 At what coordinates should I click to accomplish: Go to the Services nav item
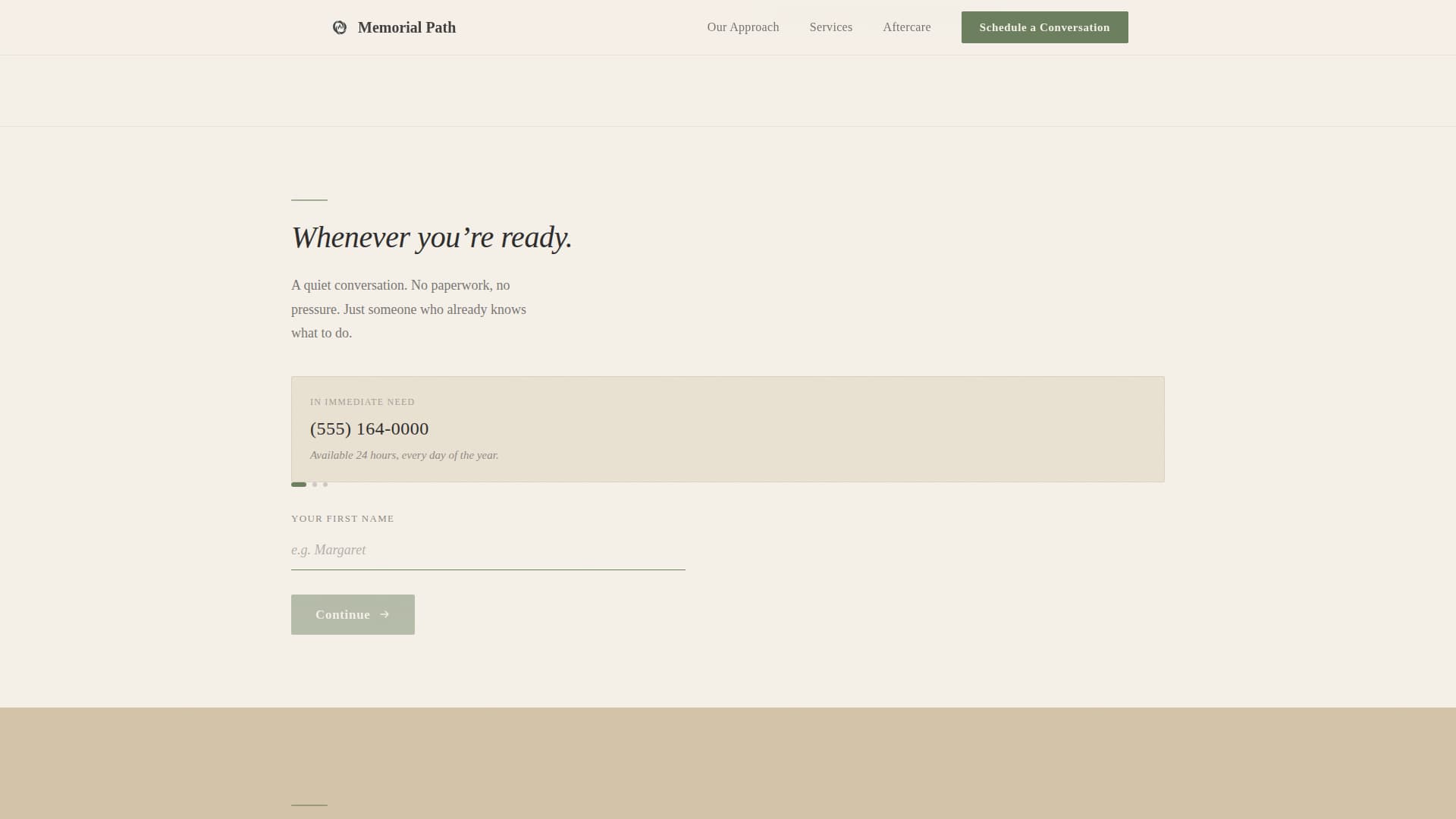[830, 27]
